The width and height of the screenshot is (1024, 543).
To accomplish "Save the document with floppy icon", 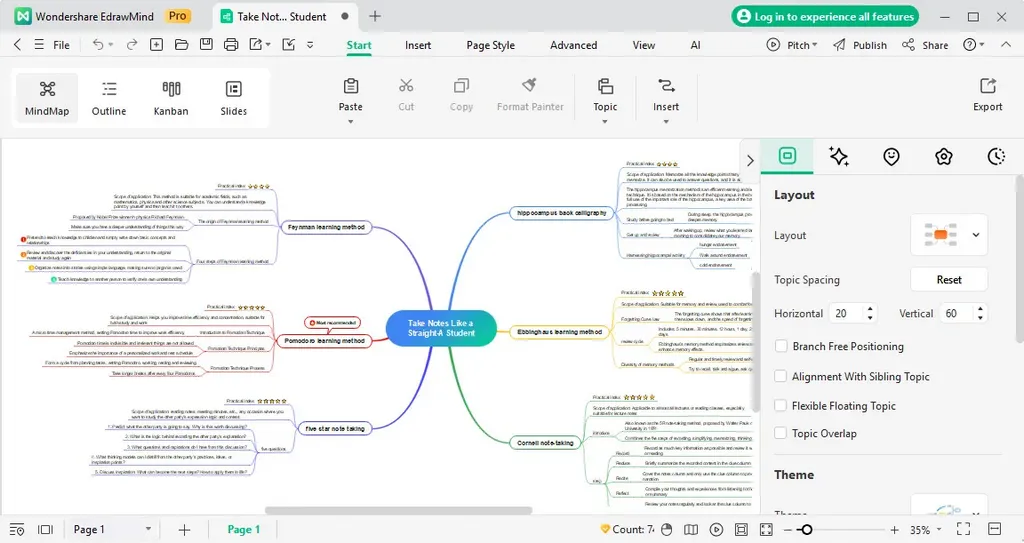I will pyautogui.click(x=206, y=44).
